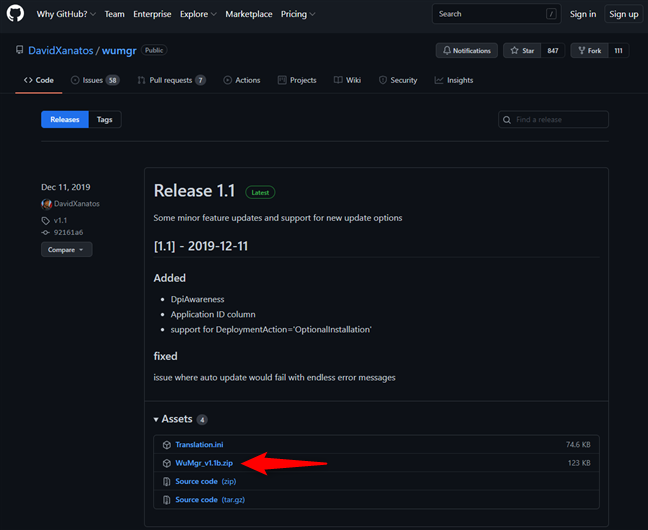Viewport: 648px width, 530px height.
Task: Click the commit icon beside 92161a6
Action: (45, 232)
